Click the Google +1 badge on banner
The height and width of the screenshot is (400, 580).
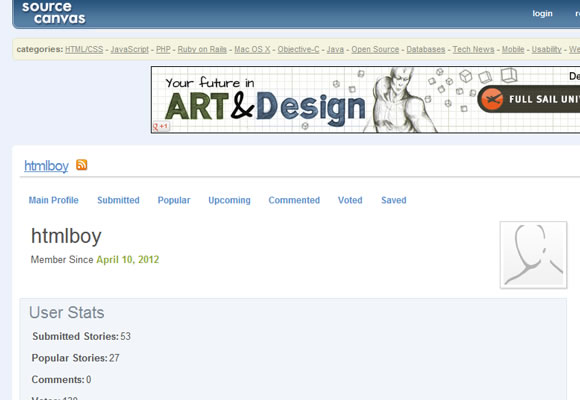(x=161, y=127)
